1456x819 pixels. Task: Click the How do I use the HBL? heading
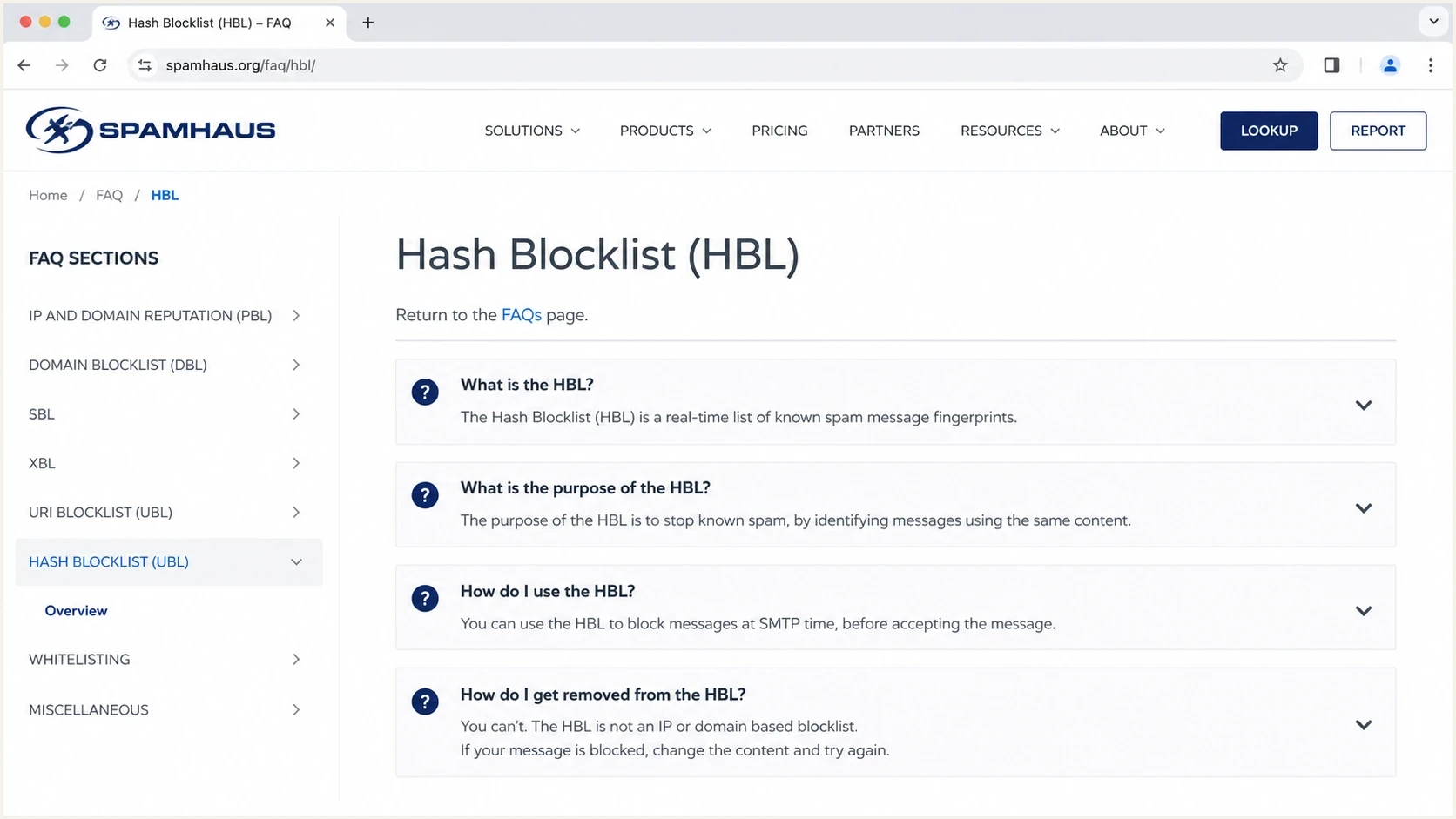point(548,591)
